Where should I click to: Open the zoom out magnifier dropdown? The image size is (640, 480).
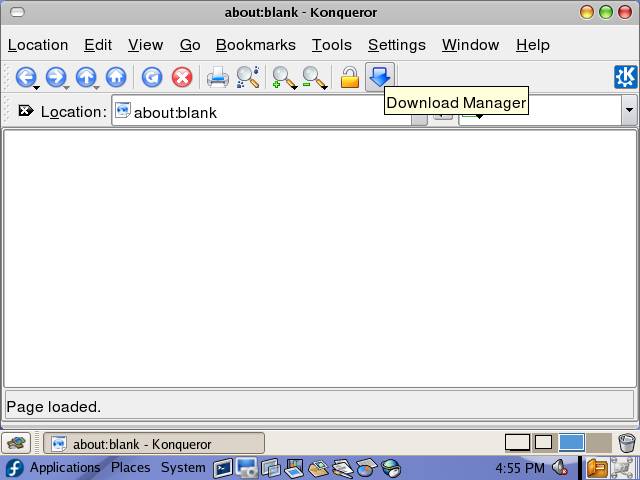(x=326, y=86)
